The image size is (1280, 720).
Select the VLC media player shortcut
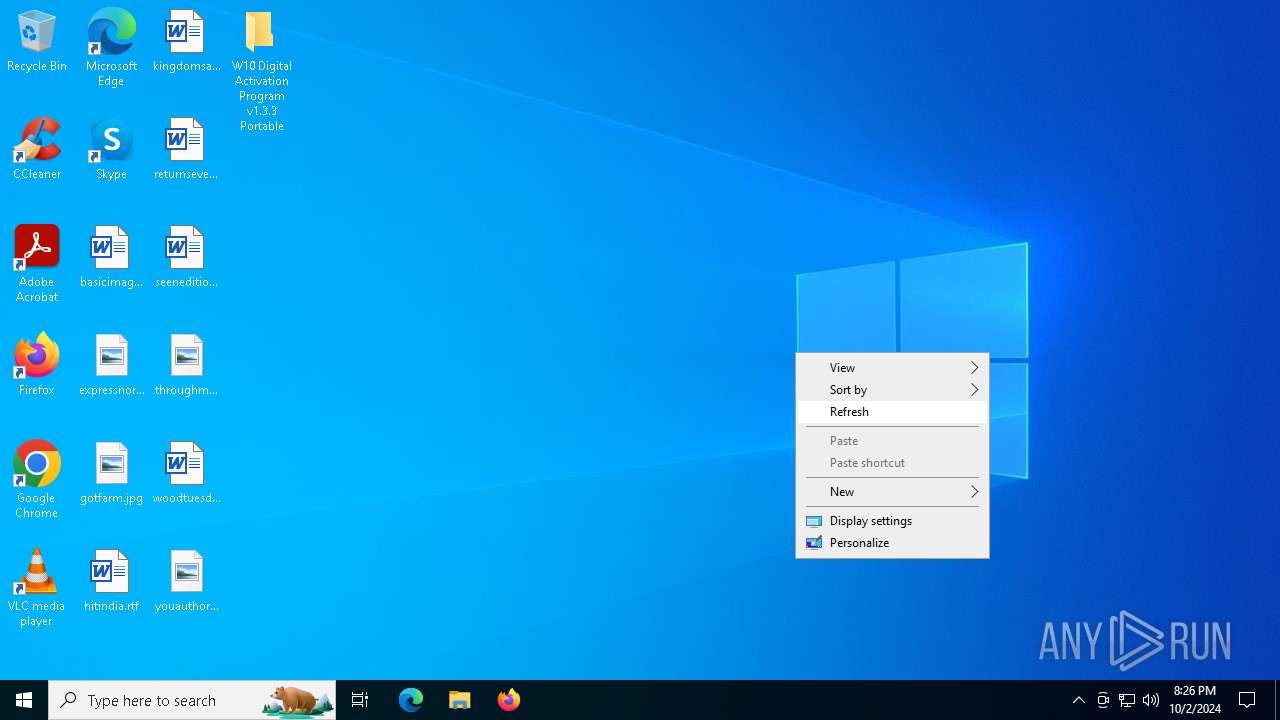pyautogui.click(x=37, y=588)
